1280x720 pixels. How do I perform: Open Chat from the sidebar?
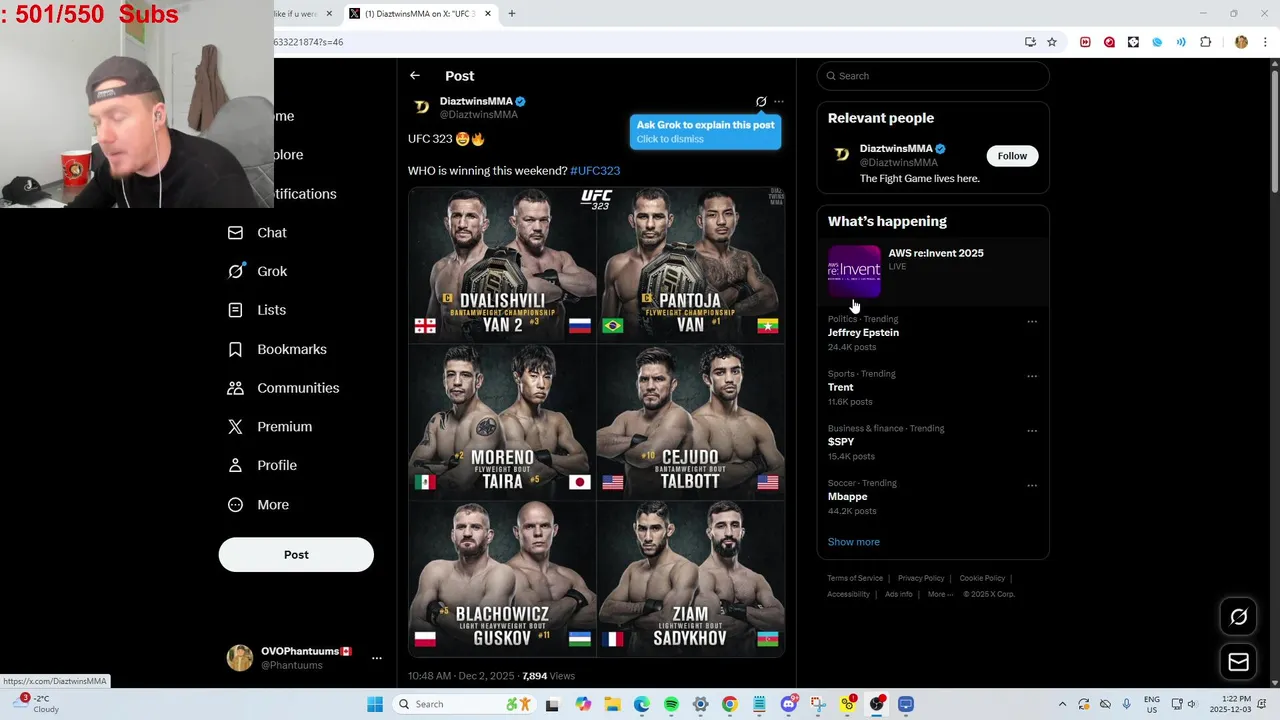point(257,233)
